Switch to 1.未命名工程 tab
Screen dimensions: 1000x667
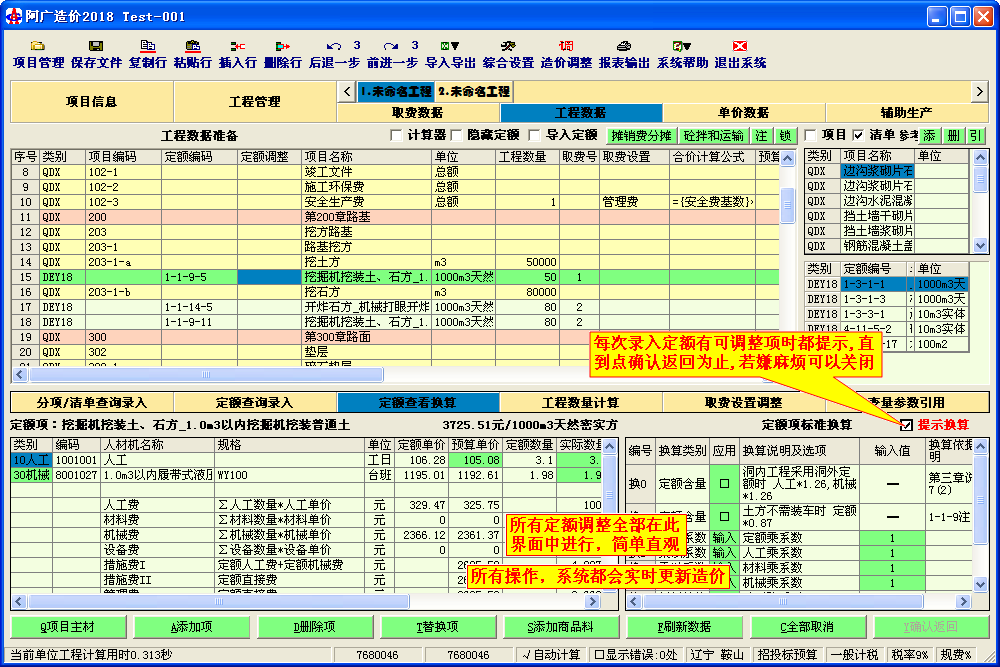396,92
